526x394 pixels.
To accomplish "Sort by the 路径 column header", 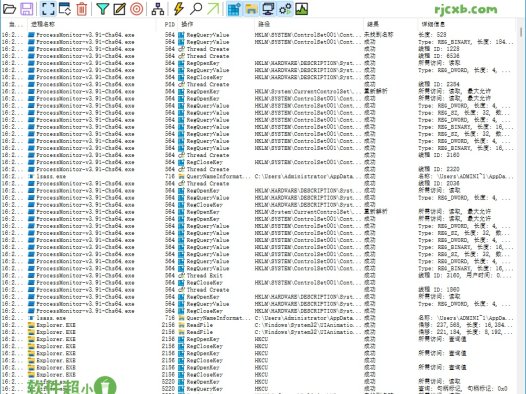I will (264, 24).
